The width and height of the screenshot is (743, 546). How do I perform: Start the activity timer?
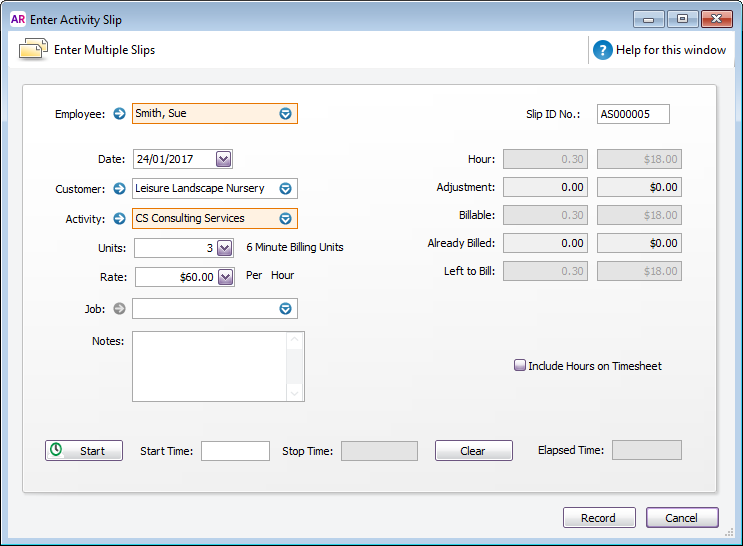click(x=84, y=451)
